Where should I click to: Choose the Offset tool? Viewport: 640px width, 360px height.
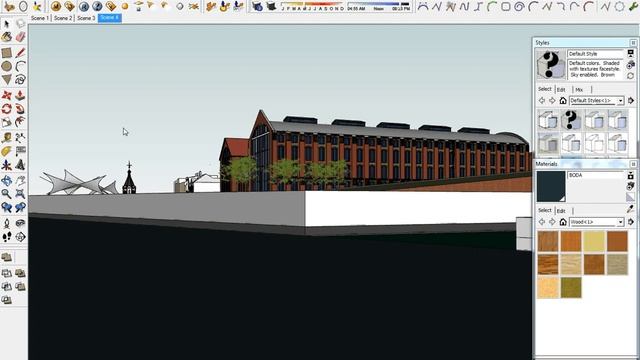(20, 122)
